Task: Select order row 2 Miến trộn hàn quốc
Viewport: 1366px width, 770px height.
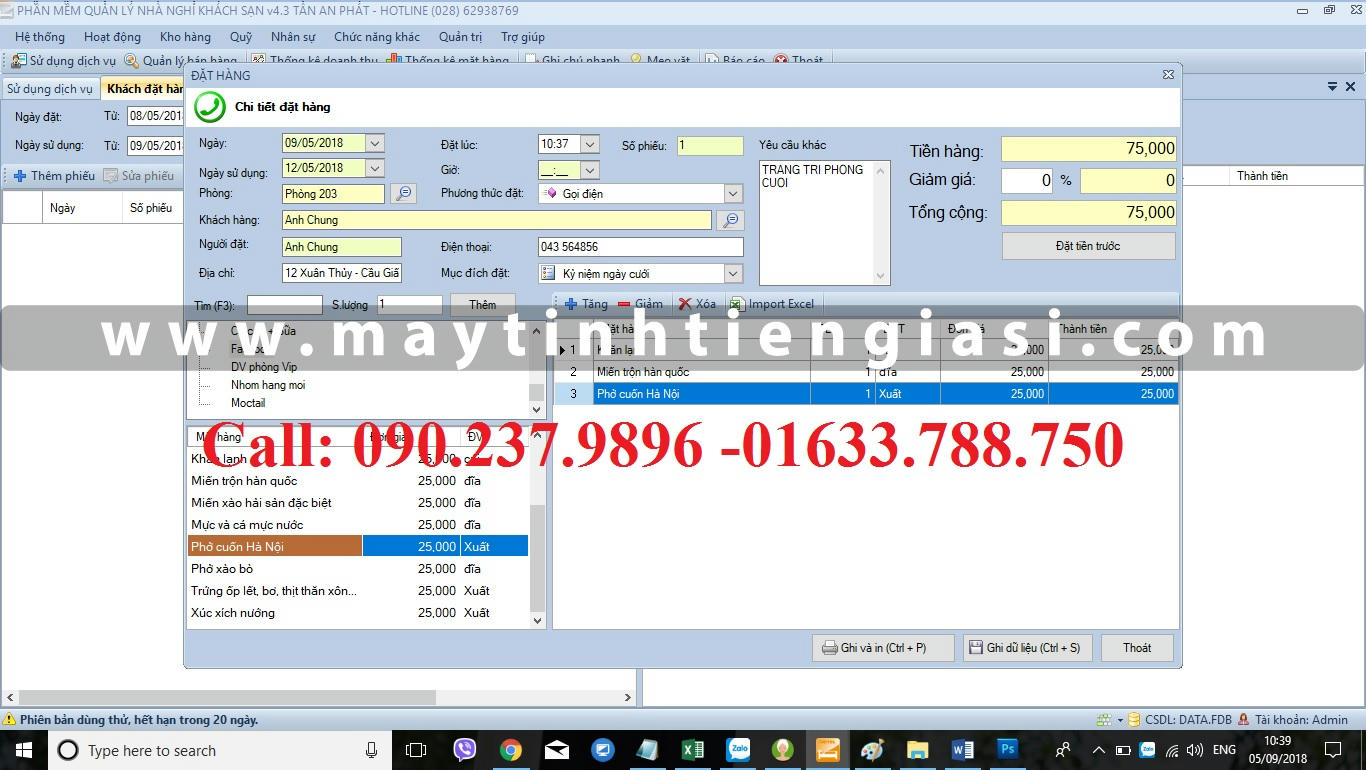Action: click(x=866, y=372)
